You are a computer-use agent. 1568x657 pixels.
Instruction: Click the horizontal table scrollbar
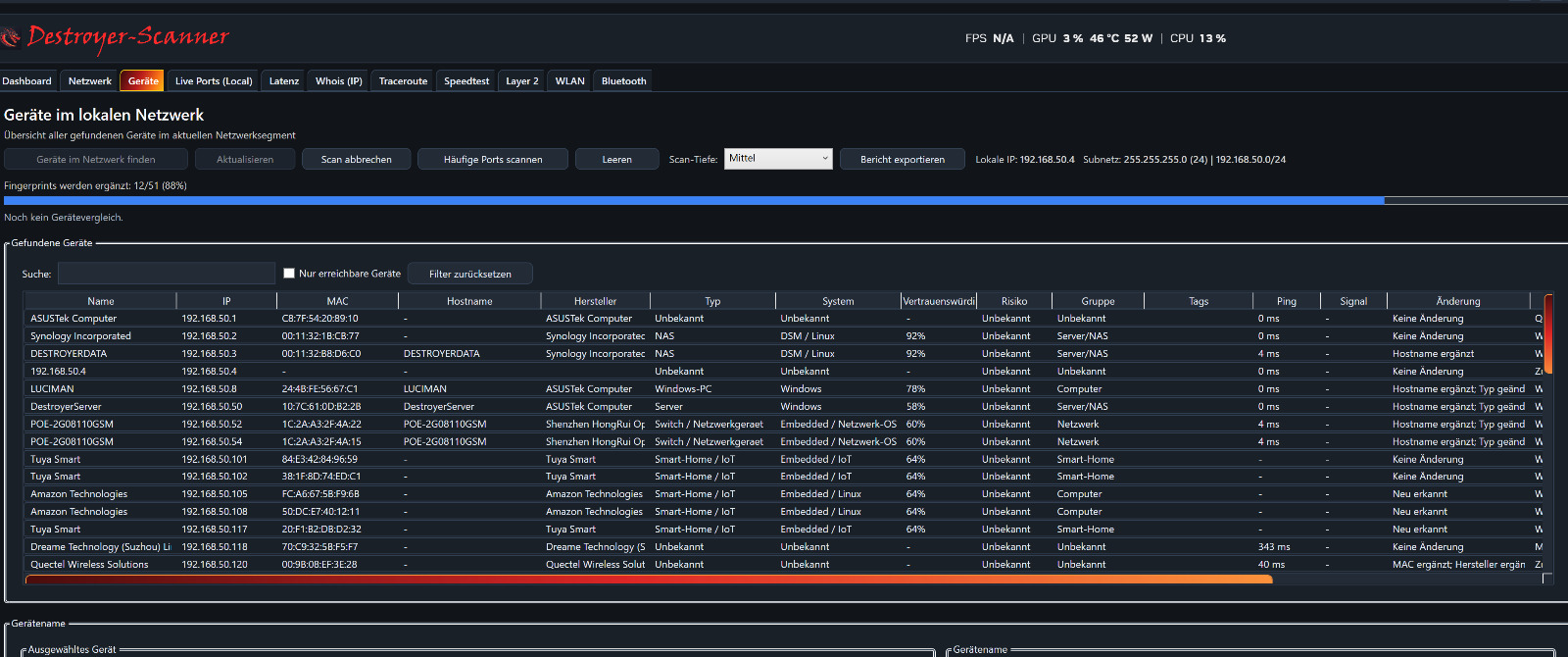(x=649, y=580)
